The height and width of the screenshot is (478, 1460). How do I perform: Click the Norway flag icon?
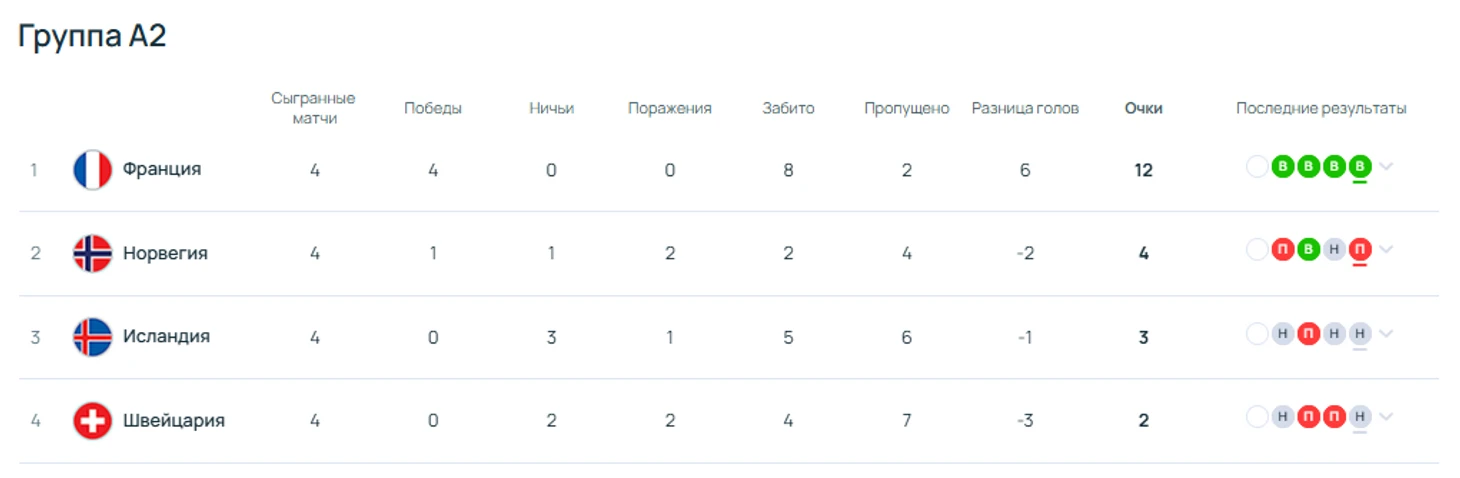tap(92, 254)
